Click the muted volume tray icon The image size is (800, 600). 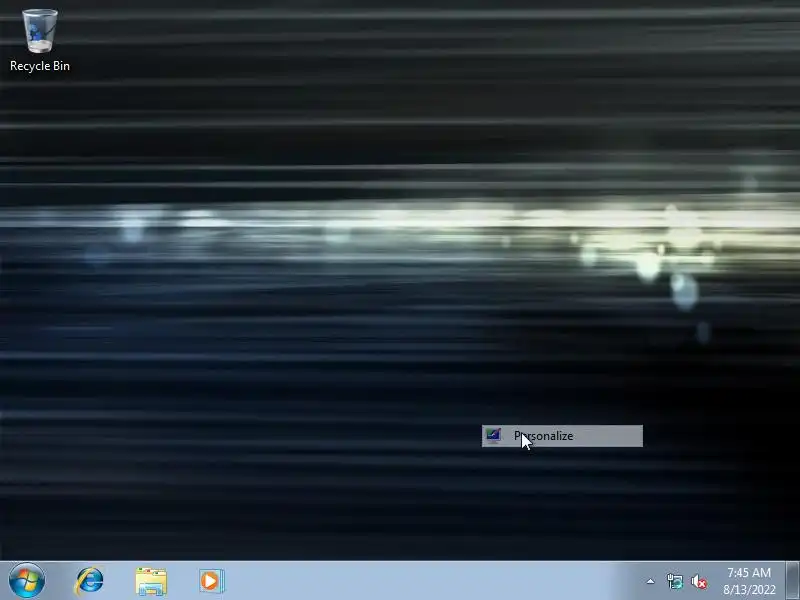tap(699, 582)
